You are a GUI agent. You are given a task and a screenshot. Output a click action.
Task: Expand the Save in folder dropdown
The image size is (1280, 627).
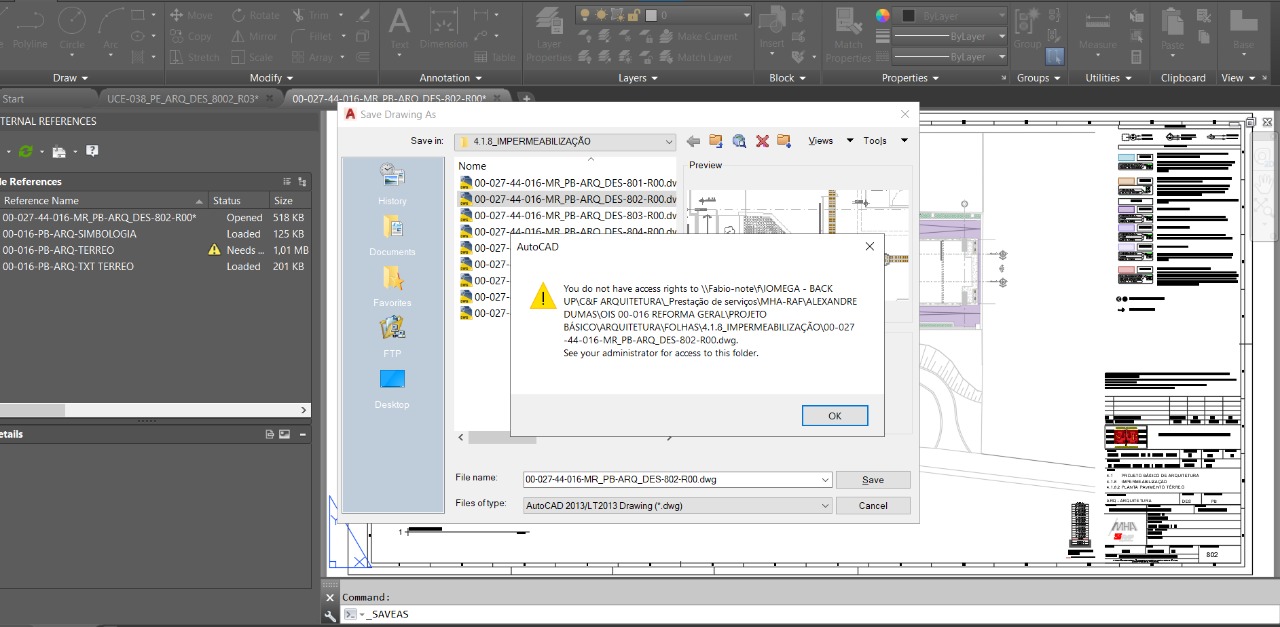point(668,142)
